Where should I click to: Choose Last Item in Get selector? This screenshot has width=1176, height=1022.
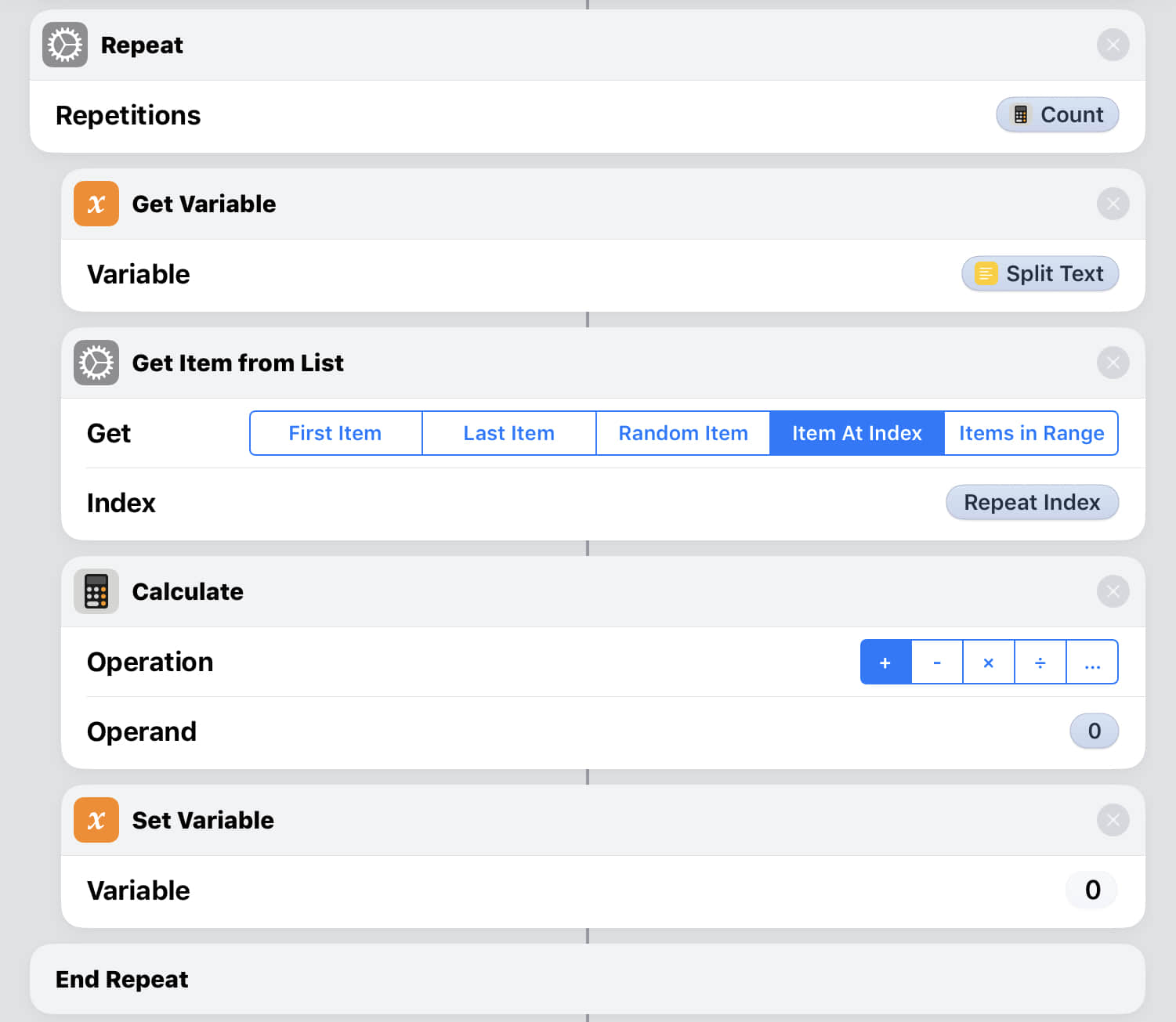[509, 433]
